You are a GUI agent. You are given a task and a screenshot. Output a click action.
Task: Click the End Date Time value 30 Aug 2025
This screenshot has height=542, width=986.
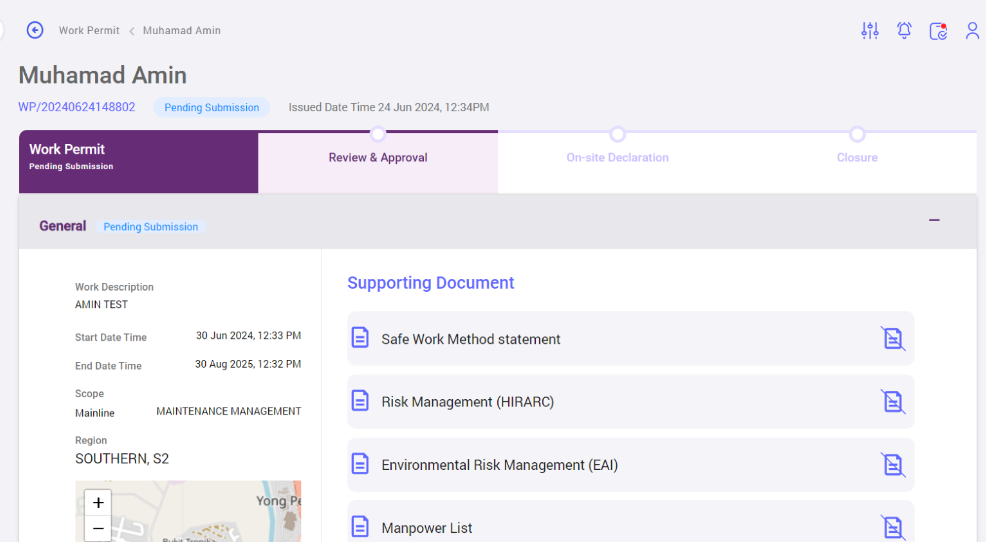[x=248, y=364]
